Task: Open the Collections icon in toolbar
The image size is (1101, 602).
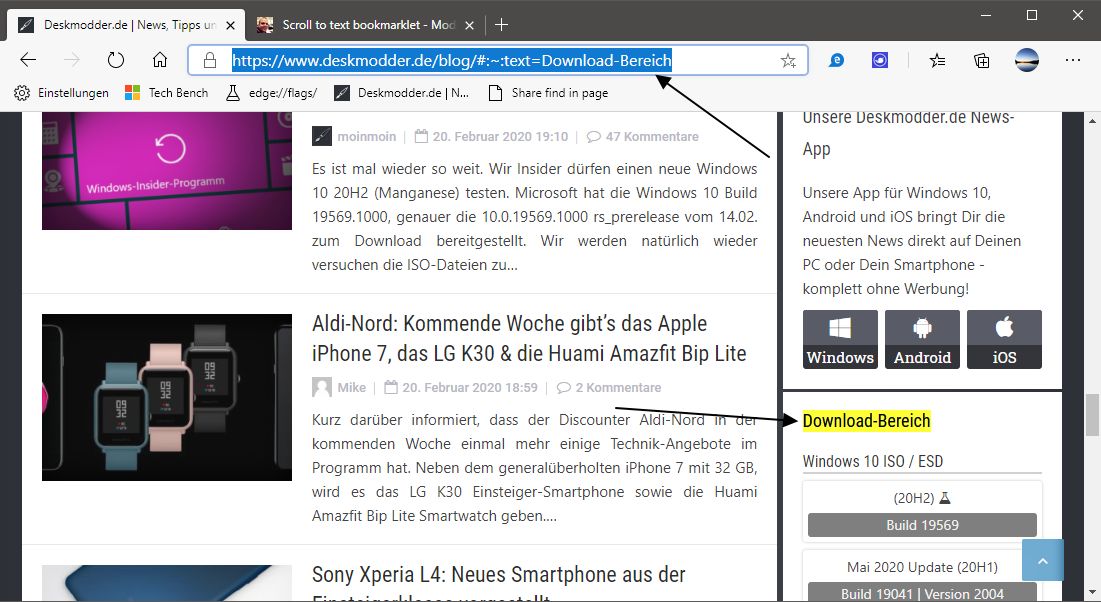Action: pos(982,60)
